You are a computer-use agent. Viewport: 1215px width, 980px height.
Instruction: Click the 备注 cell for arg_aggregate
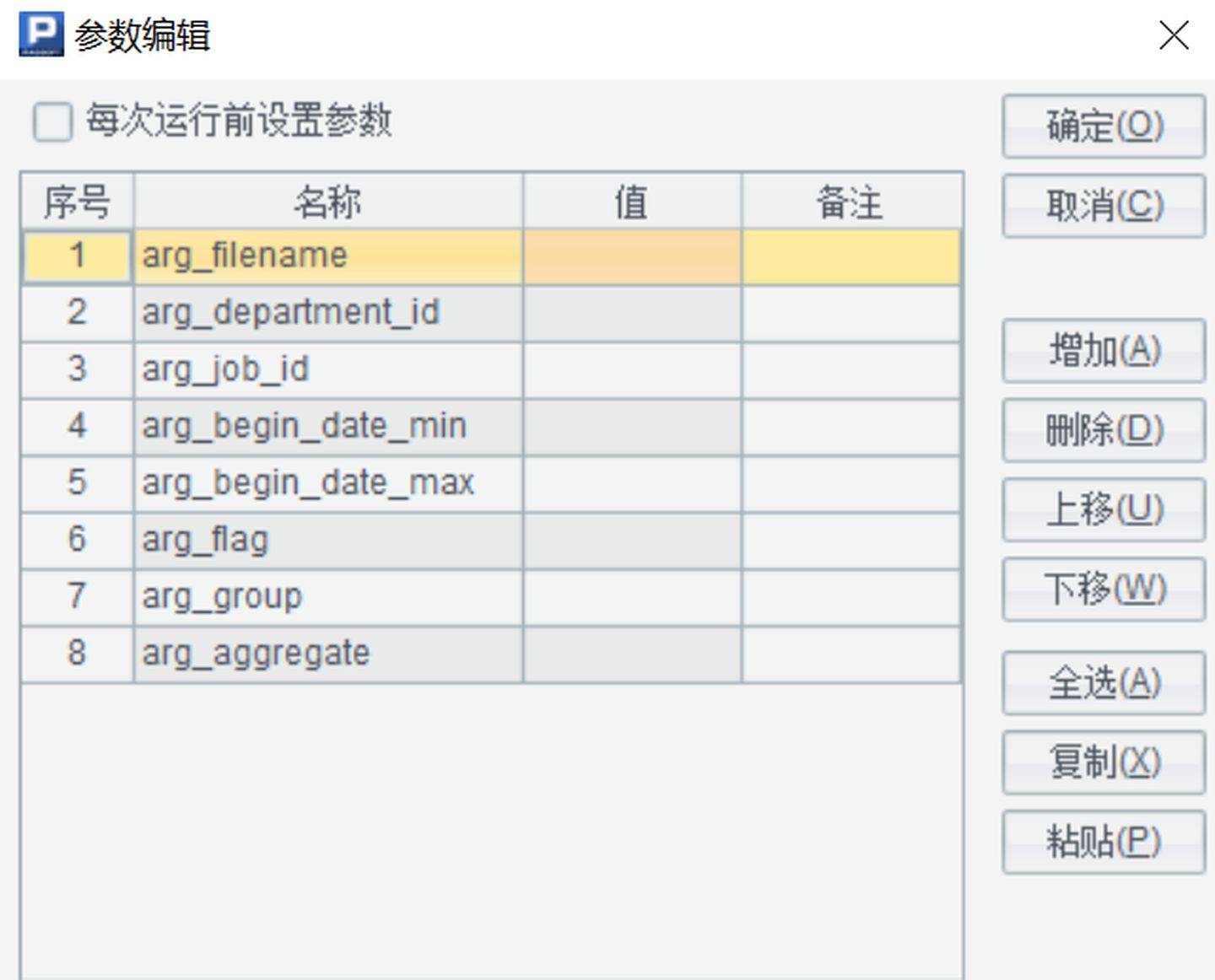pyautogui.click(x=851, y=654)
